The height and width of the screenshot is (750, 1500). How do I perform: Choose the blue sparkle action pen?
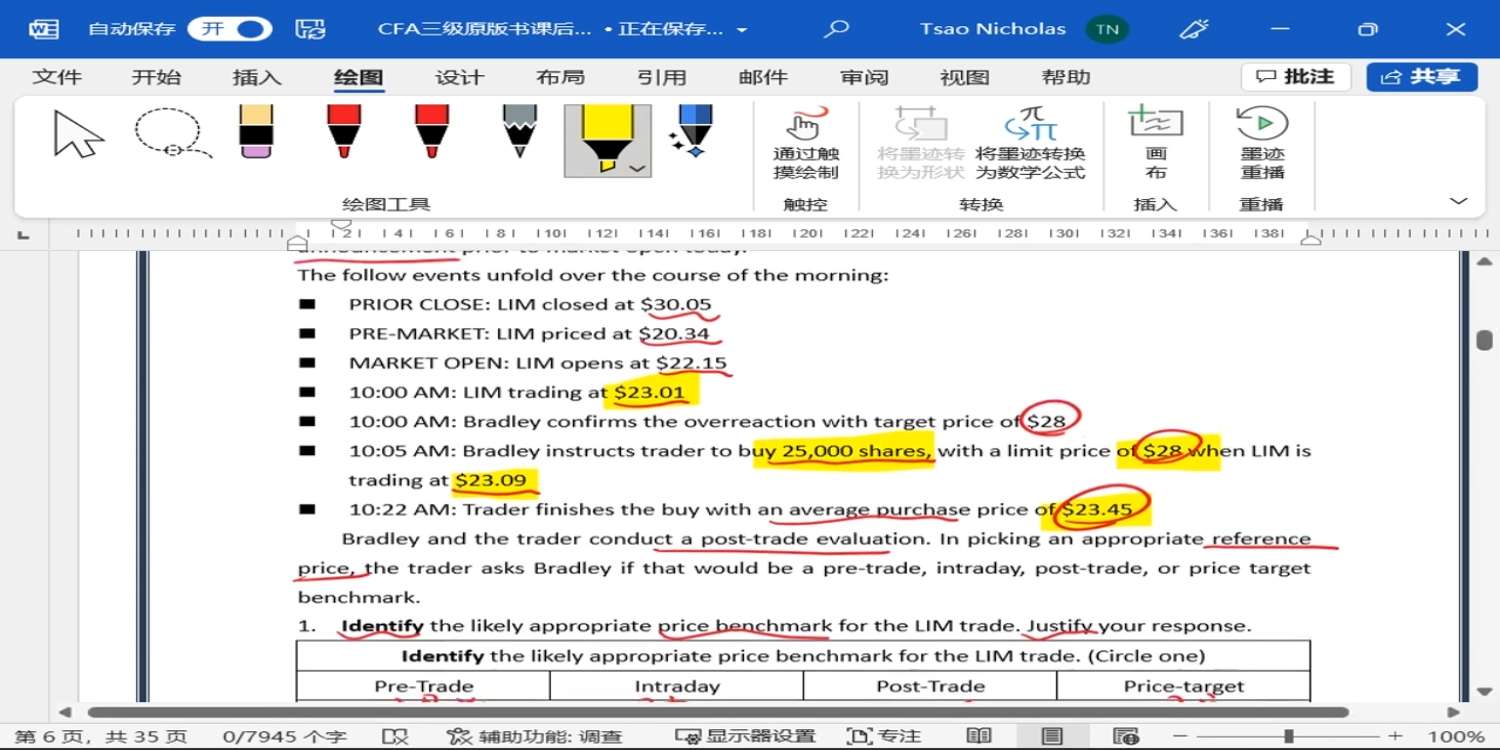tap(692, 131)
